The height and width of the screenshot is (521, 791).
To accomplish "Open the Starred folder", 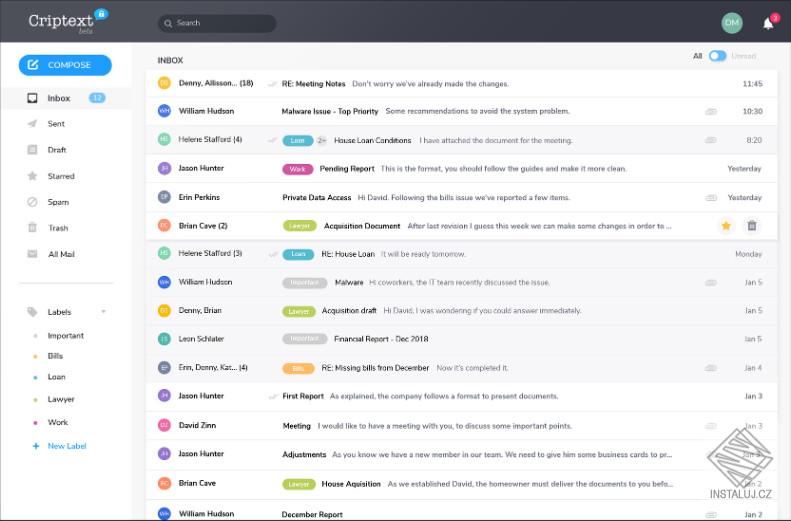I will [61, 176].
